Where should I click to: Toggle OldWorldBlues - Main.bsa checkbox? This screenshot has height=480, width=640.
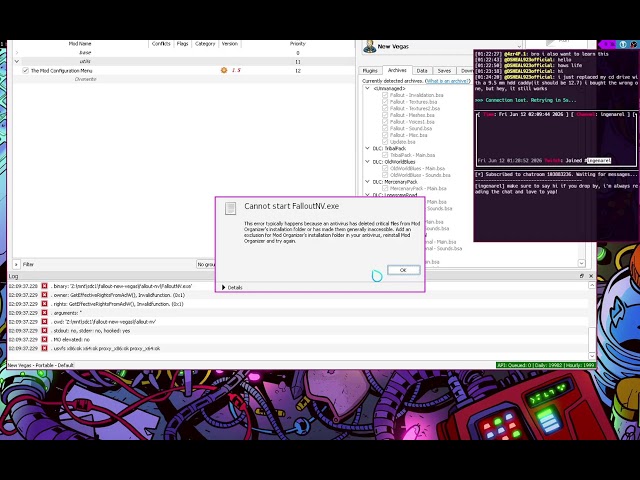tap(385, 168)
